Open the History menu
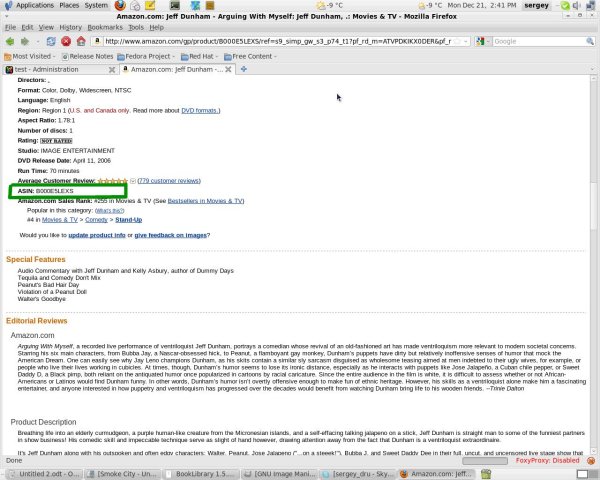 (x=70, y=27)
